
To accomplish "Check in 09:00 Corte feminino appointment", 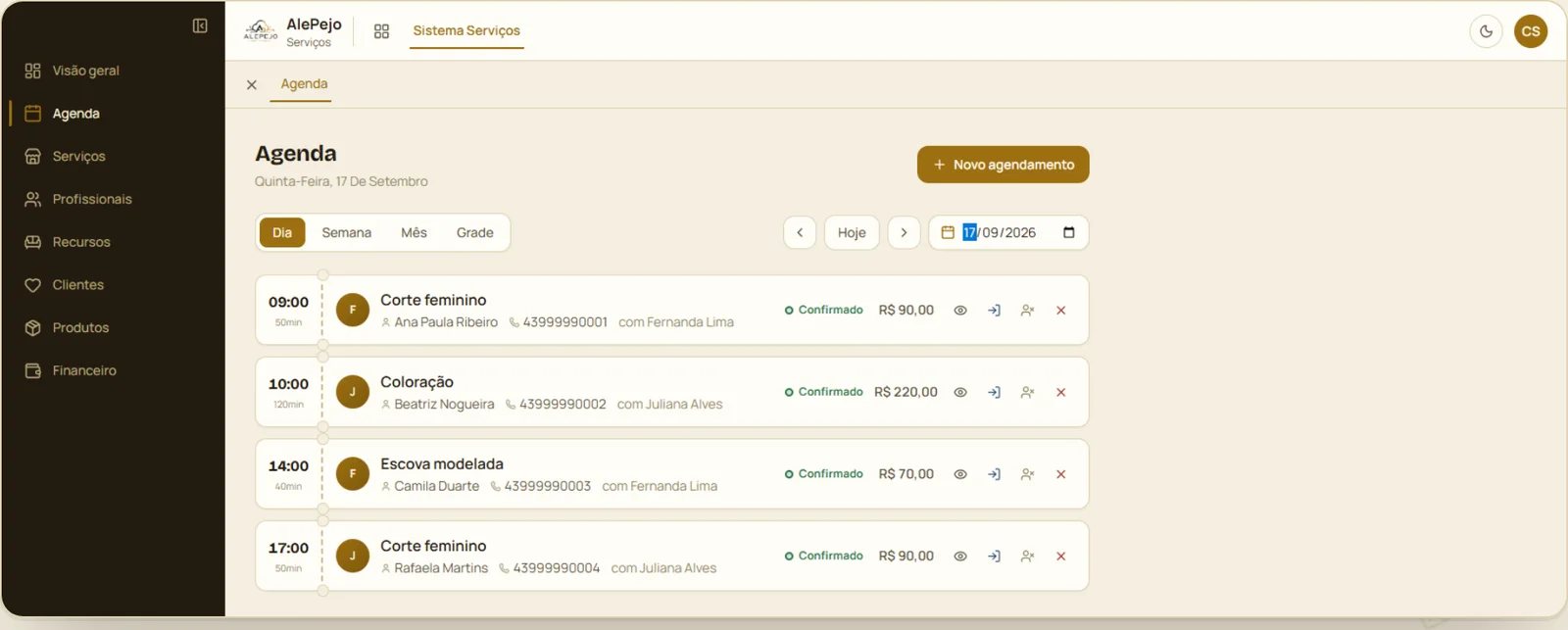I will click(994, 311).
